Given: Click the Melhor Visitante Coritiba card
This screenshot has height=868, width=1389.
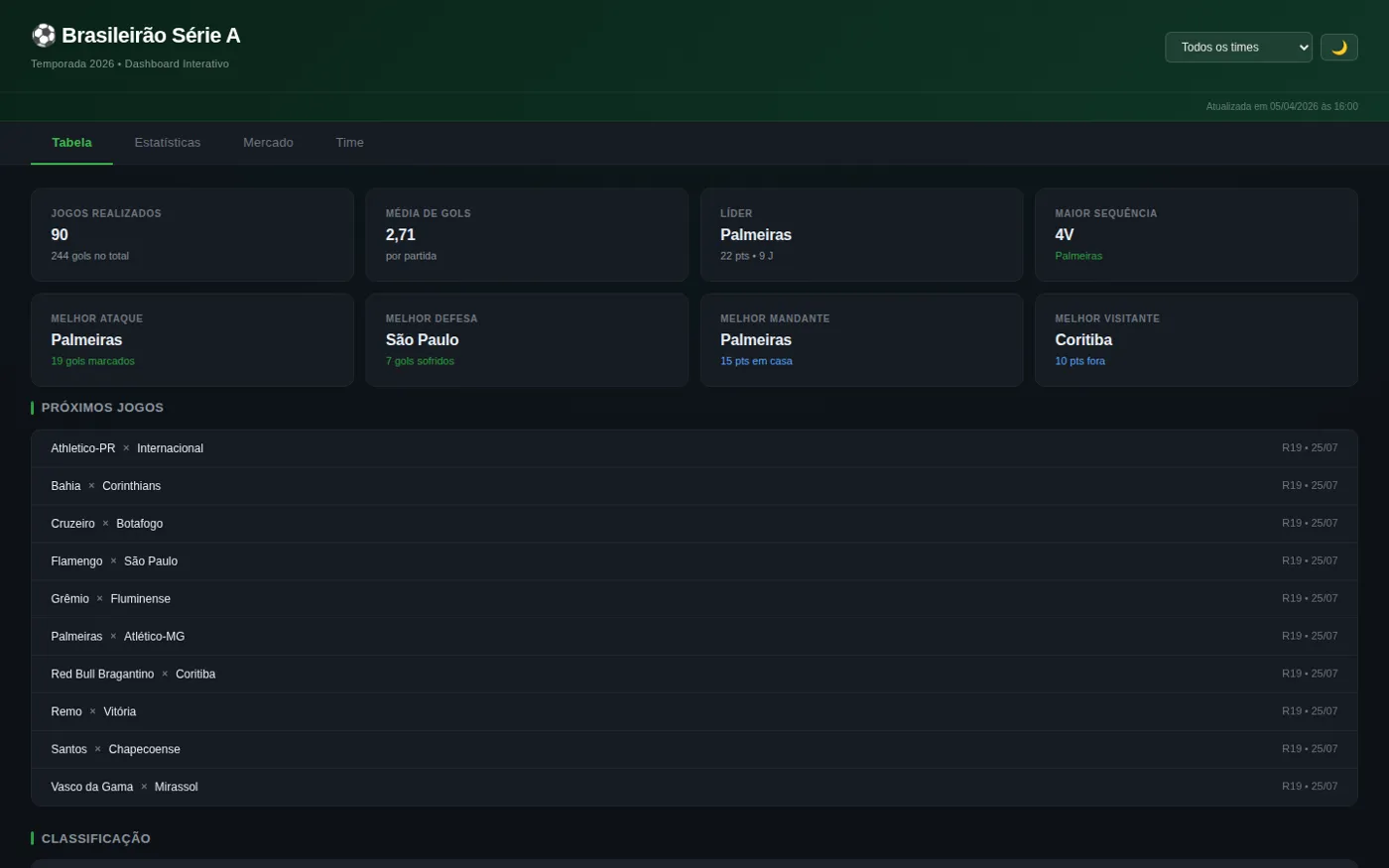Looking at the screenshot, I should pyautogui.click(x=1197, y=340).
